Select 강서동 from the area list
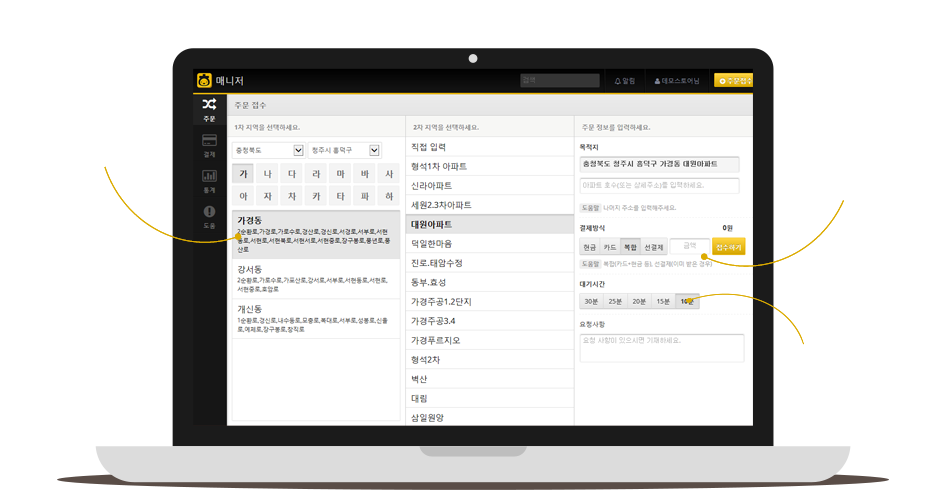Image resolution: width=950 pixels, height=500 pixels. coord(250,270)
